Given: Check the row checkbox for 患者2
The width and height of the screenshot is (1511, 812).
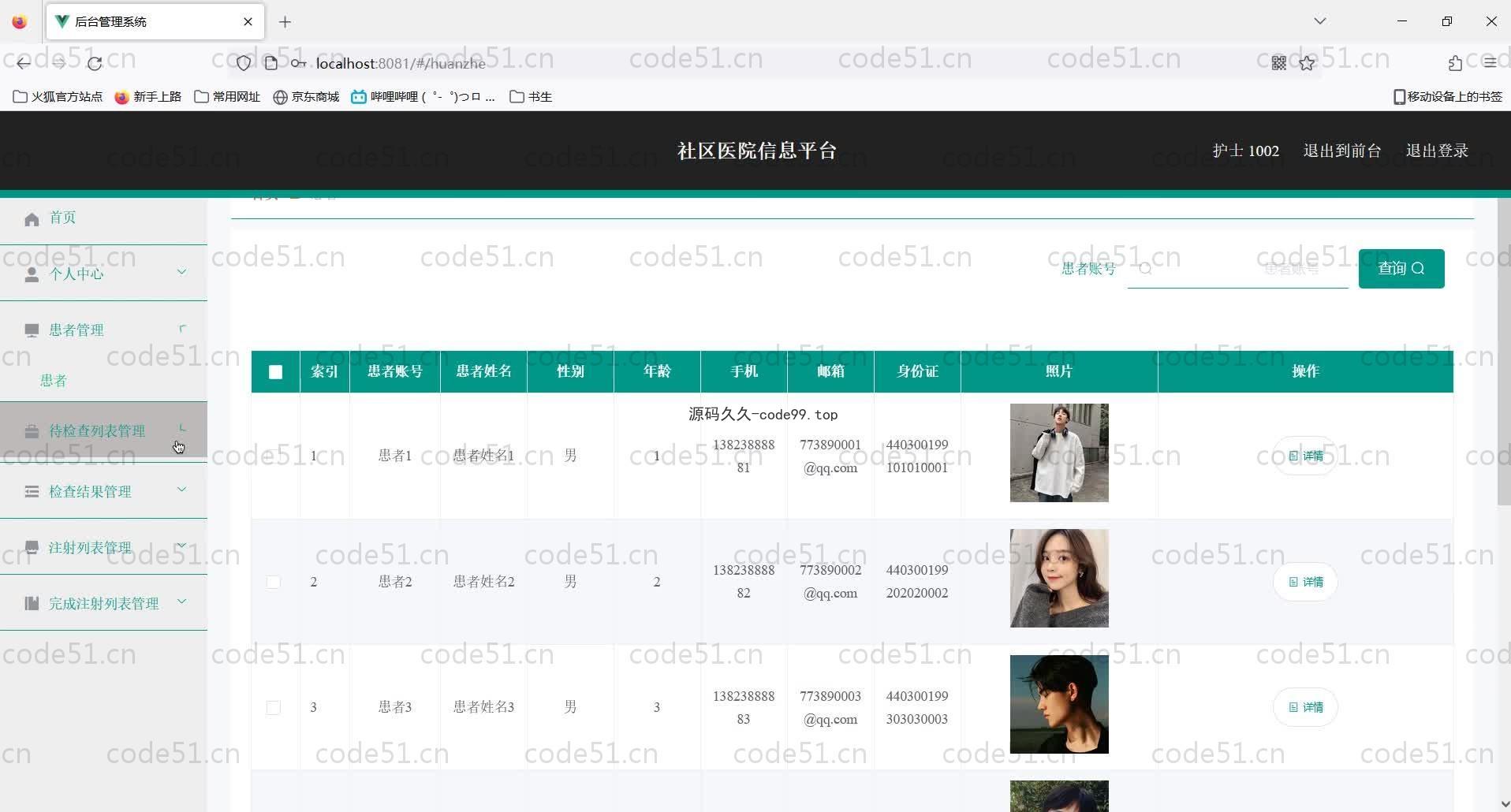Looking at the screenshot, I should point(274,582).
